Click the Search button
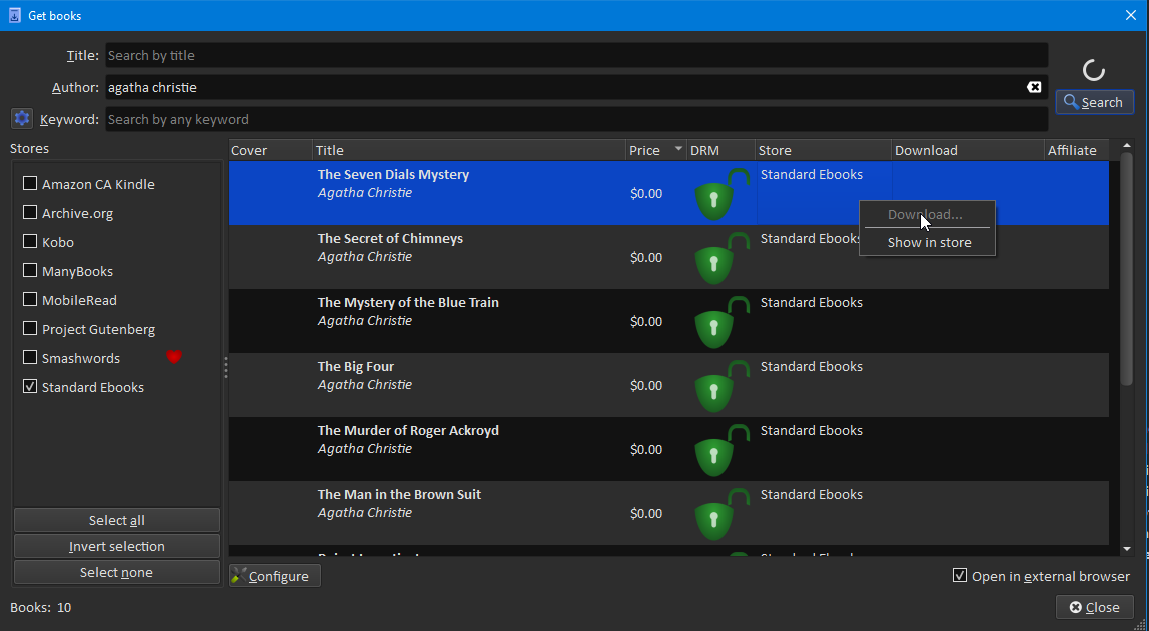This screenshot has width=1149, height=631. pos(1094,102)
